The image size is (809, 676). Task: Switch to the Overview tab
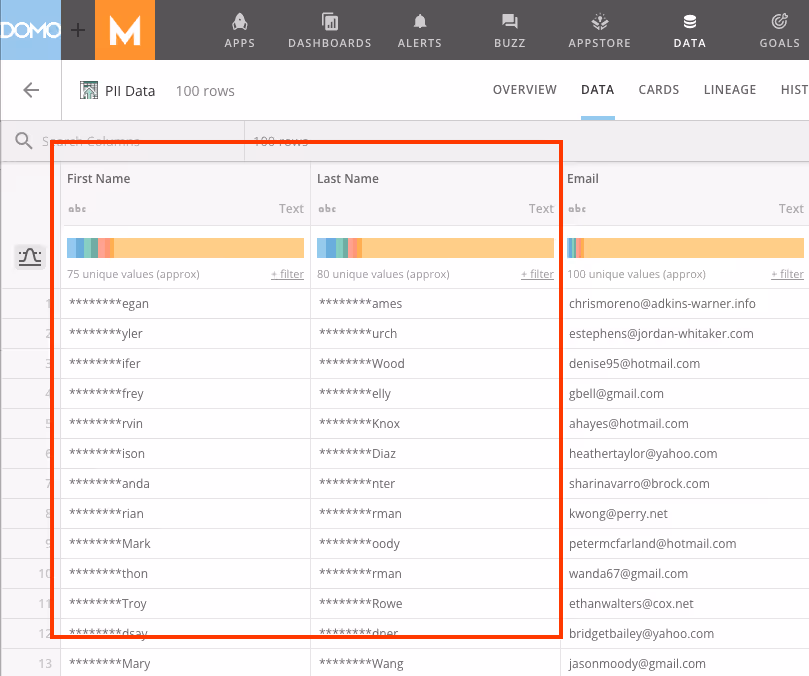coord(525,90)
